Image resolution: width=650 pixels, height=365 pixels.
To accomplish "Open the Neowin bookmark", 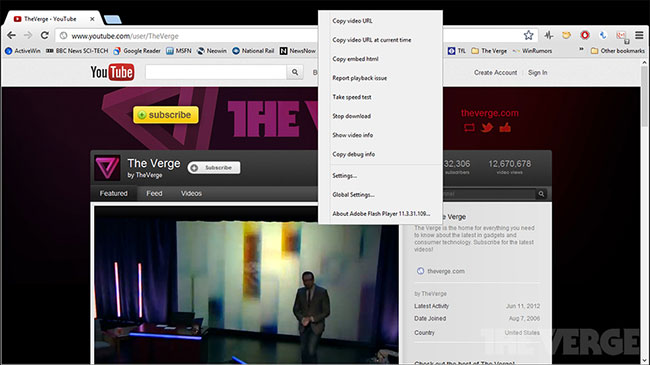I will pyautogui.click(x=212, y=51).
